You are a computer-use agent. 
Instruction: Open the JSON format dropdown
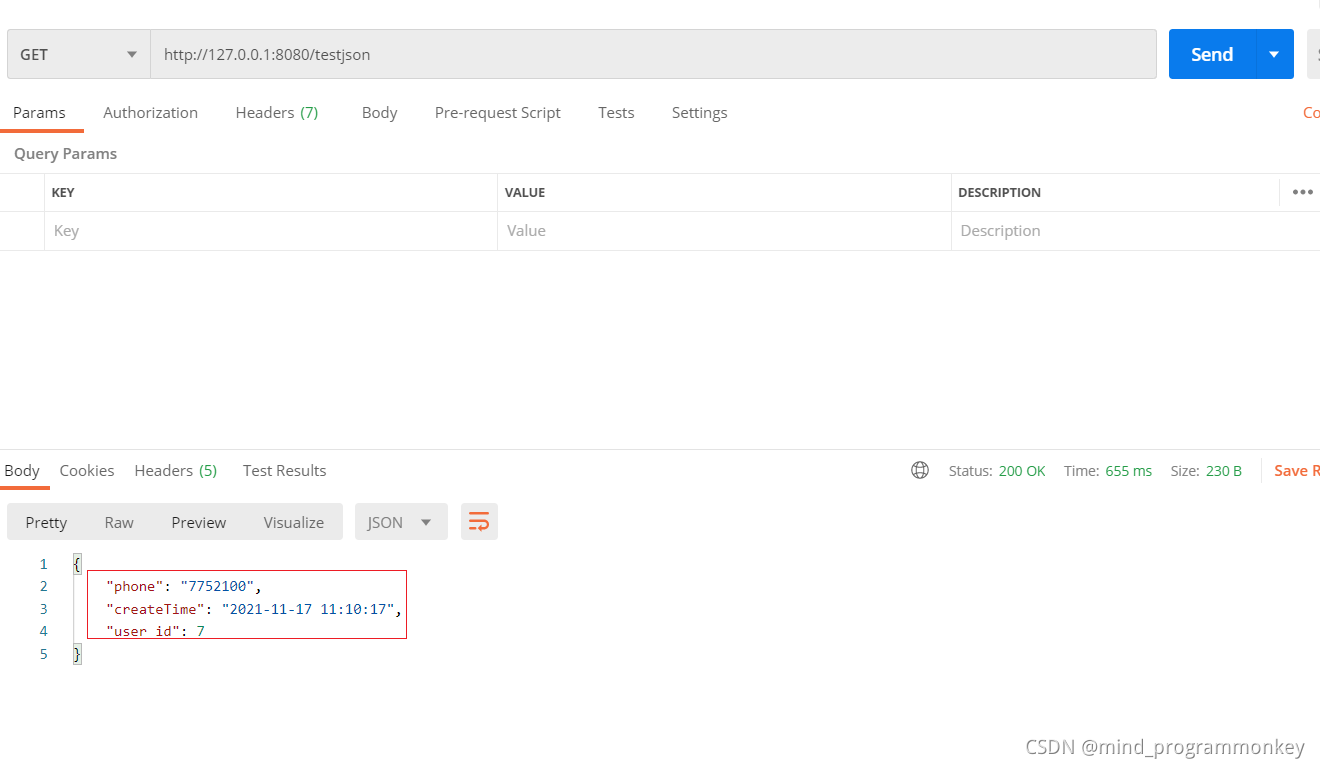click(x=401, y=522)
